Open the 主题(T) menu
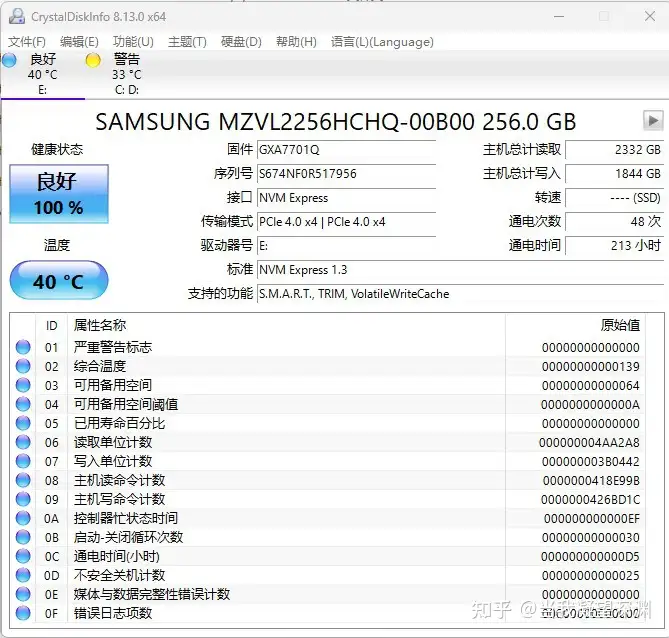 pos(187,42)
